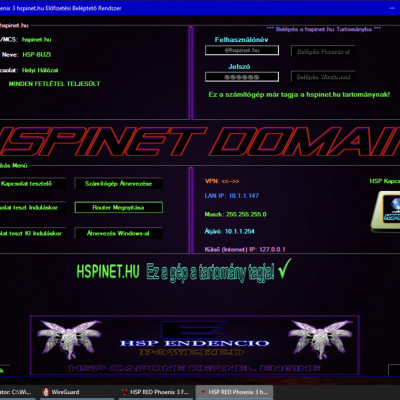Click the HSP Endencio banner image

point(195,345)
